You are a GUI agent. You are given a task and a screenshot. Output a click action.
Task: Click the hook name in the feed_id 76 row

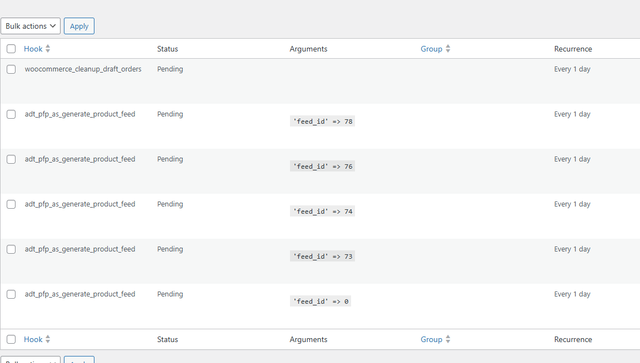[80, 159]
